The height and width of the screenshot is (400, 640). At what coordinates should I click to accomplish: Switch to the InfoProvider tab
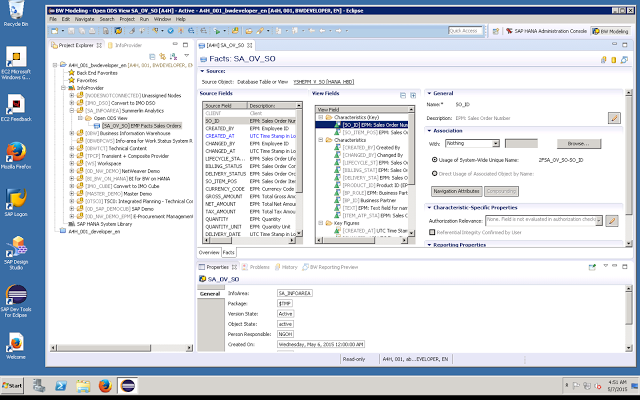click(x=125, y=45)
